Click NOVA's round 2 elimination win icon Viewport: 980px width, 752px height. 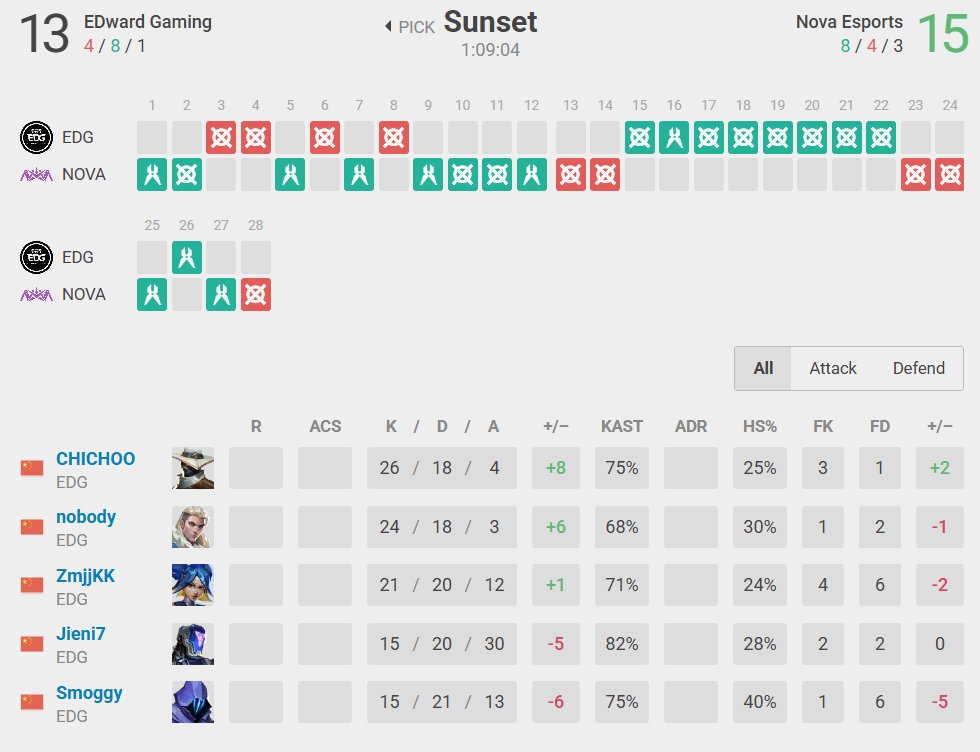tap(186, 174)
